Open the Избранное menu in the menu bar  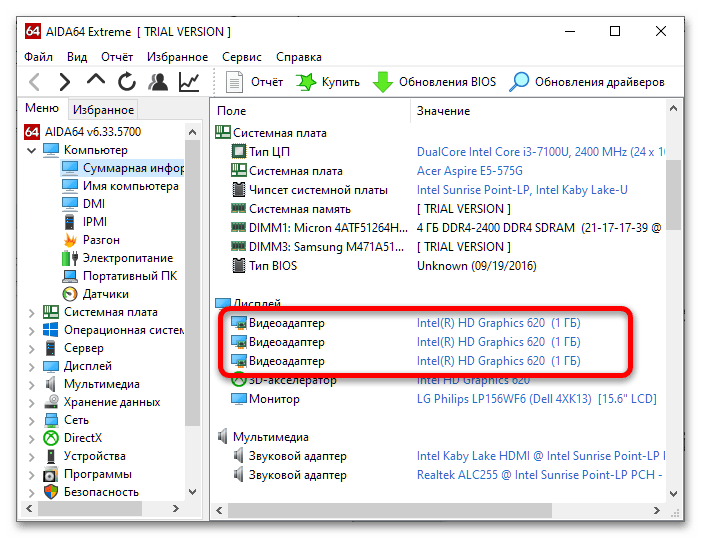tap(177, 57)
